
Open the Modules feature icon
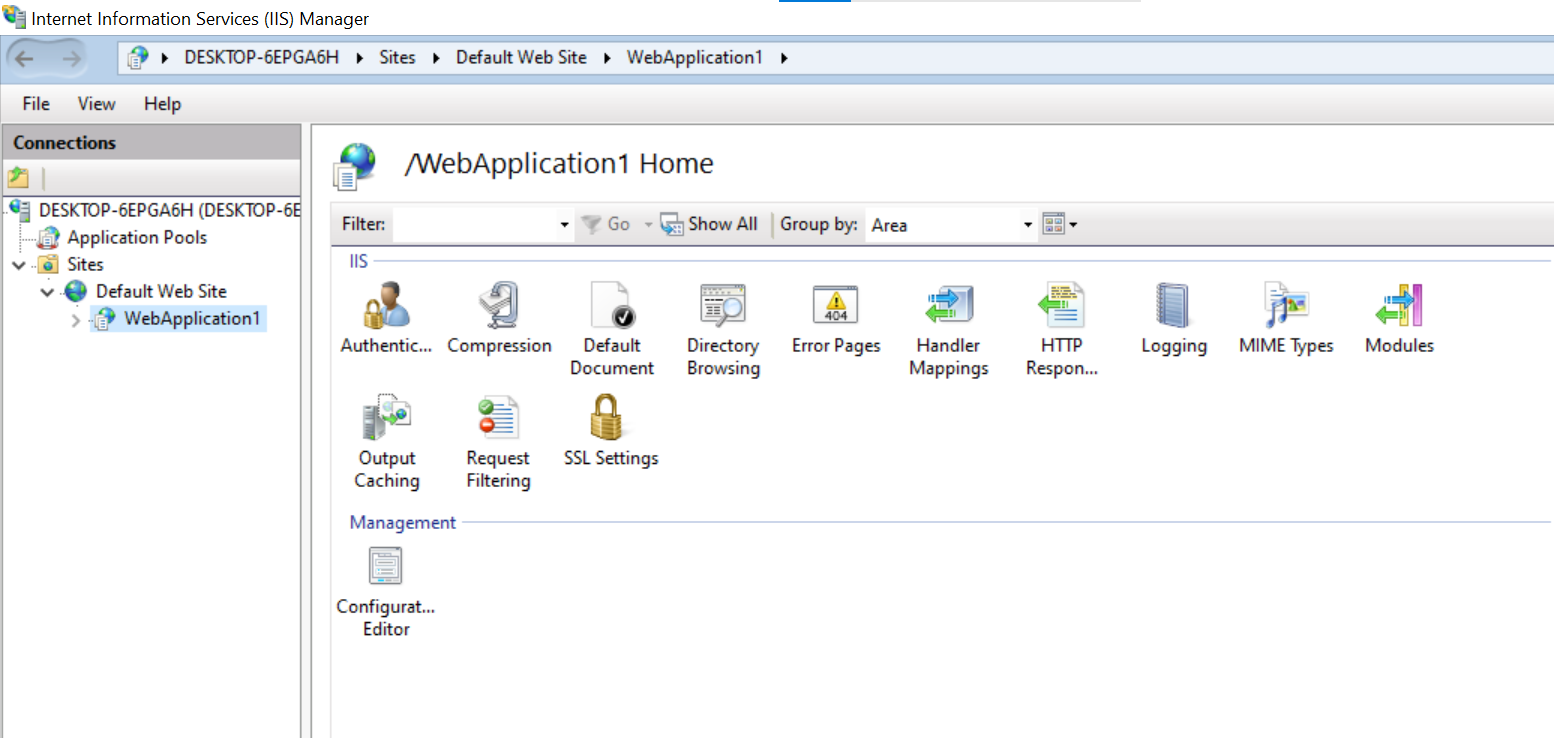pos(1399,305)
